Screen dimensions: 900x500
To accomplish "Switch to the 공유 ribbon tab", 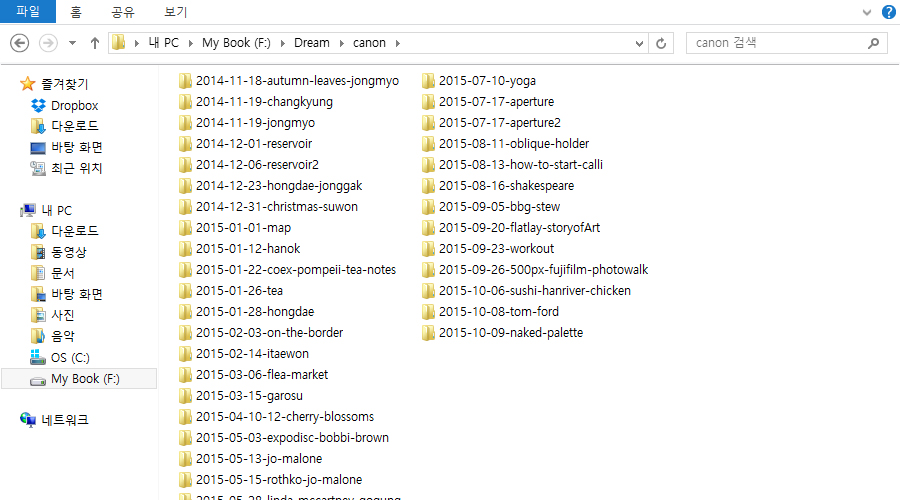I will [x=123, y=12].
